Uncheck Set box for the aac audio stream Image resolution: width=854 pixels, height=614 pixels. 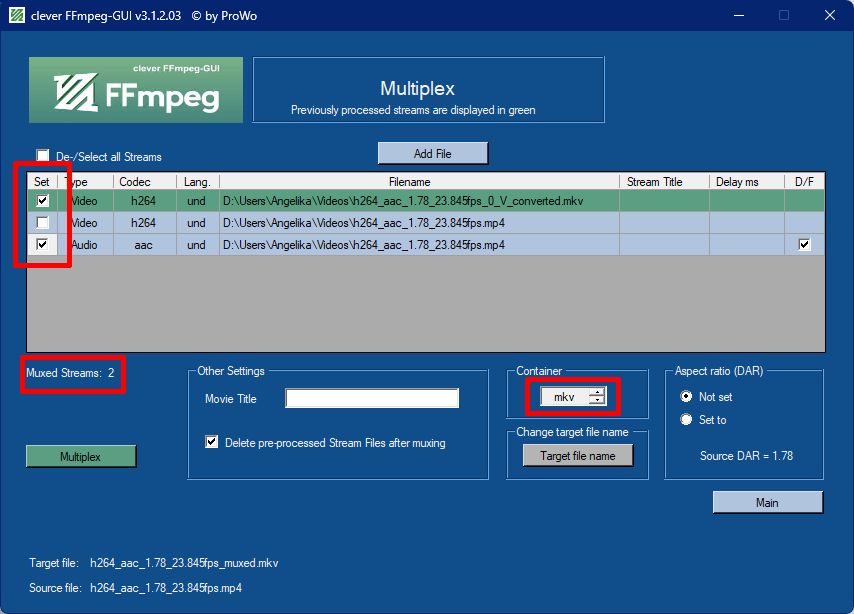42,244
